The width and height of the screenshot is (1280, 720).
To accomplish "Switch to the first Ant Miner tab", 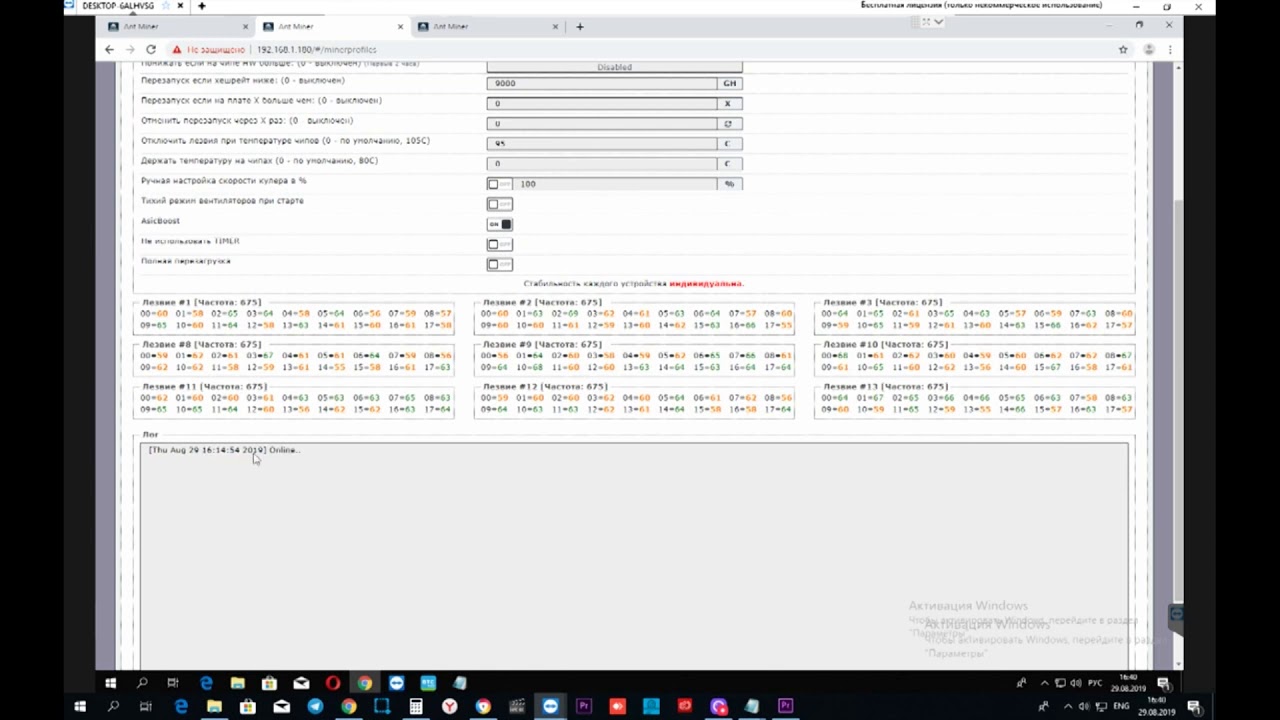I will 176,26.
